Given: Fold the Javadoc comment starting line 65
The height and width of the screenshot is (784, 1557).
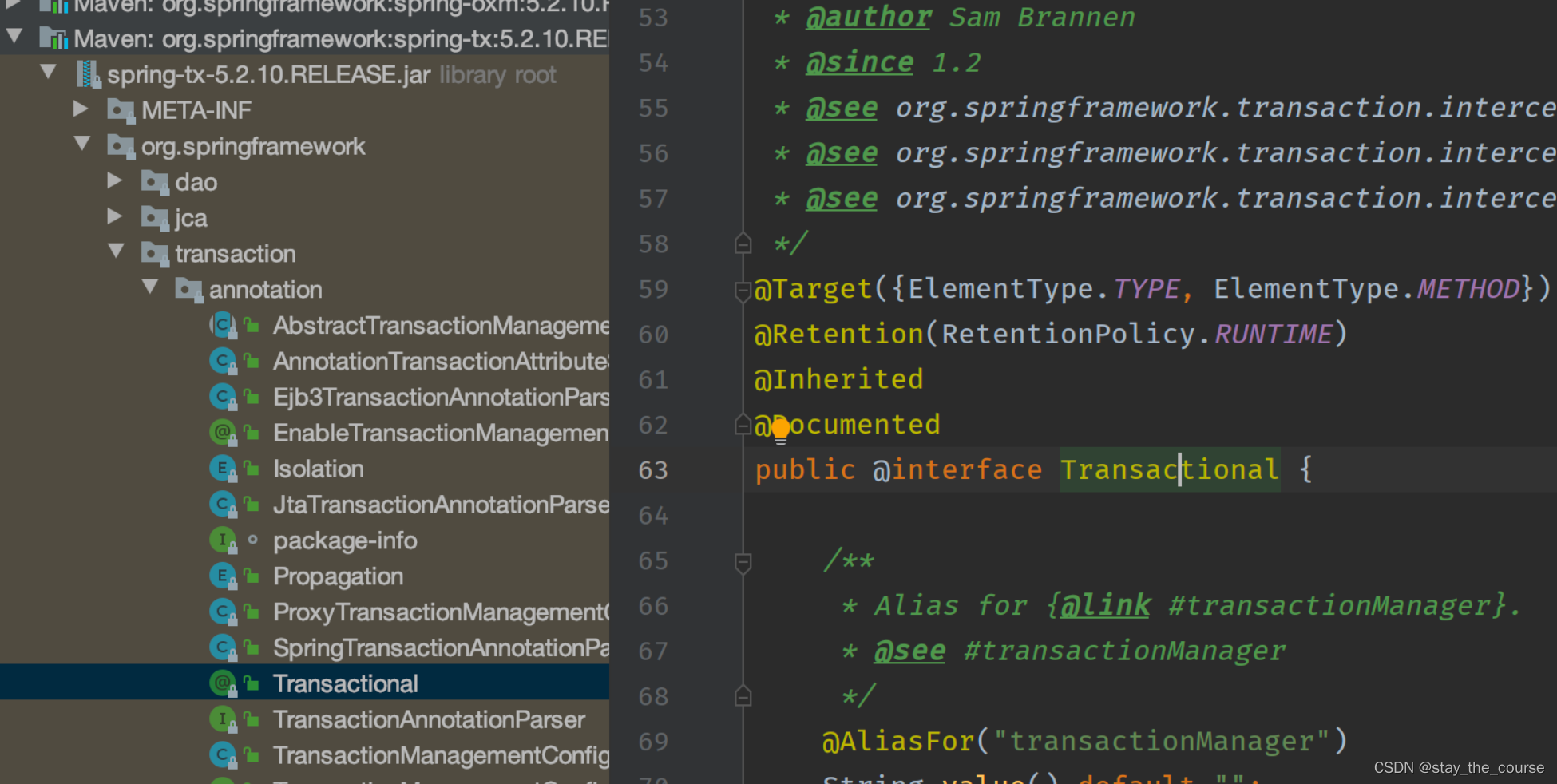Looking at the screenshot, I should [x=743, y=563].
